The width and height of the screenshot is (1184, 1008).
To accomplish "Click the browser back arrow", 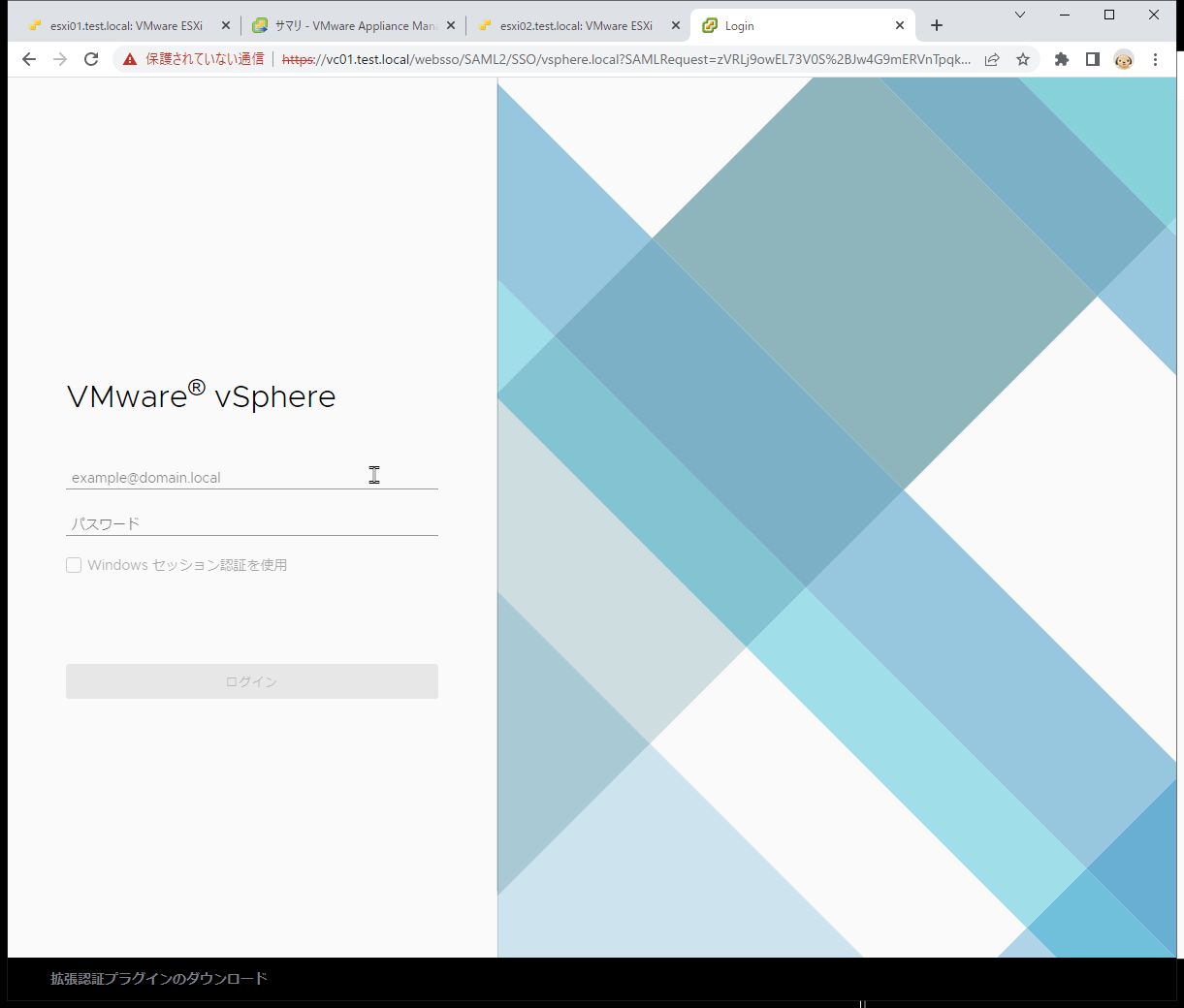I will point(29,59).
